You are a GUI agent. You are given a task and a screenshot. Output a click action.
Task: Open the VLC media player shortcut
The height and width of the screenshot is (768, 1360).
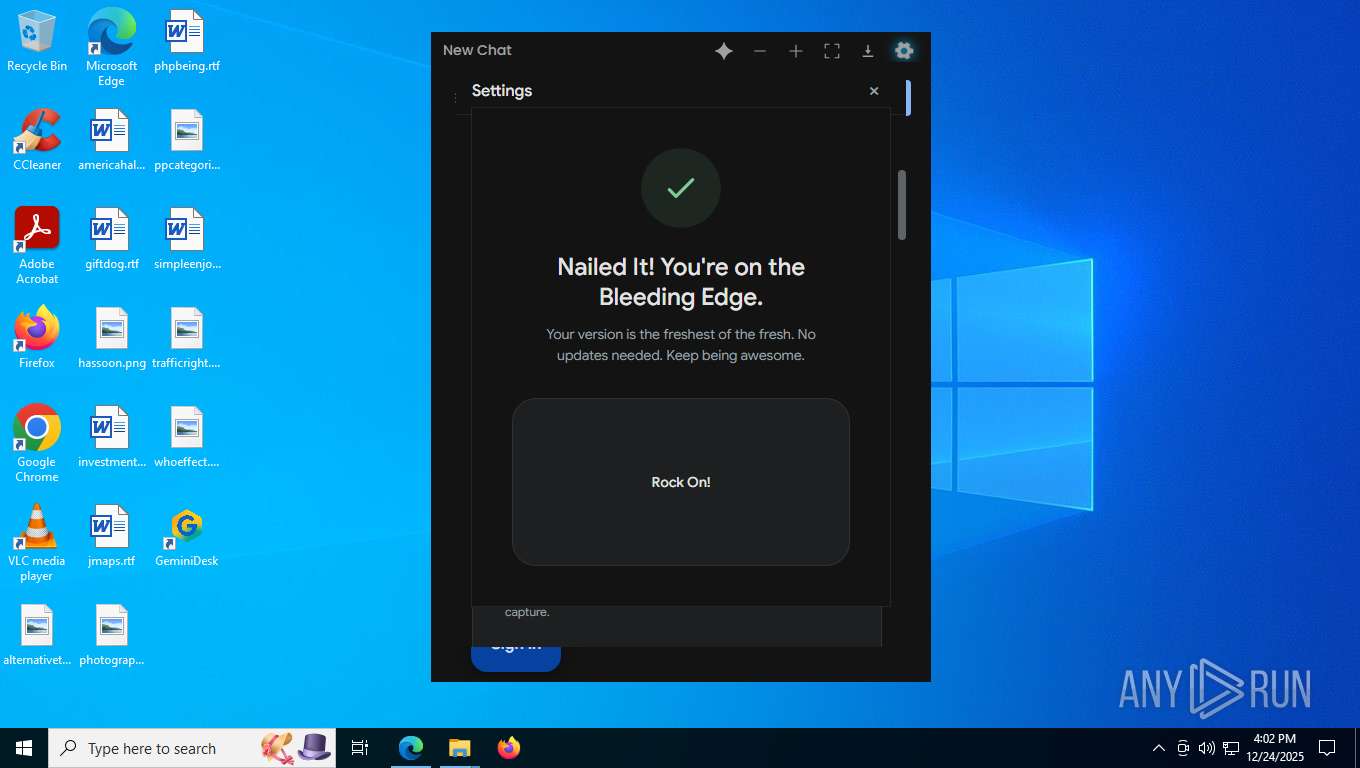[x=37, y=543]
